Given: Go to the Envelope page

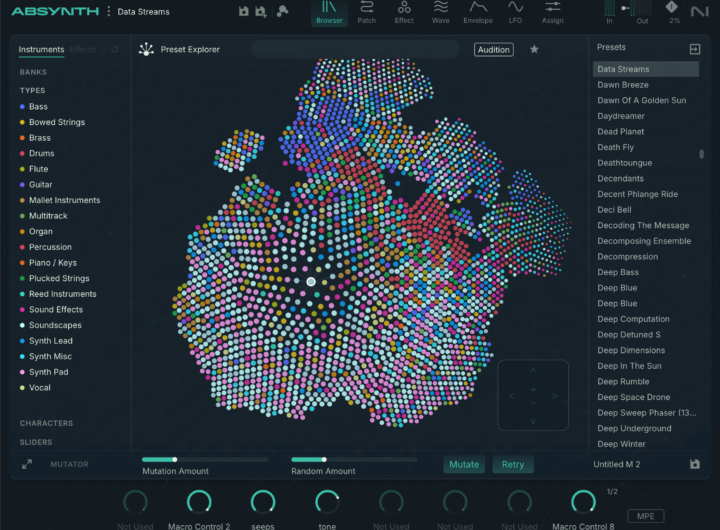Looking at the screenshot, I should pyautogui.click(x=477, y=12).
